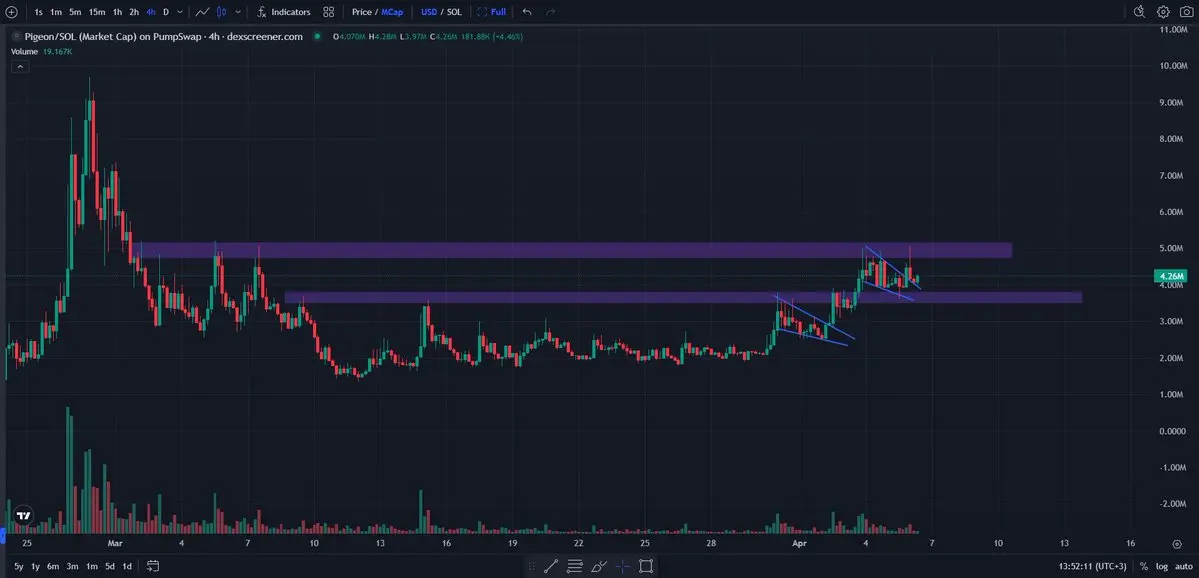The image size is (1199, 578).
Task: Open the quick search lightning icon
Action: [1139, 11]
